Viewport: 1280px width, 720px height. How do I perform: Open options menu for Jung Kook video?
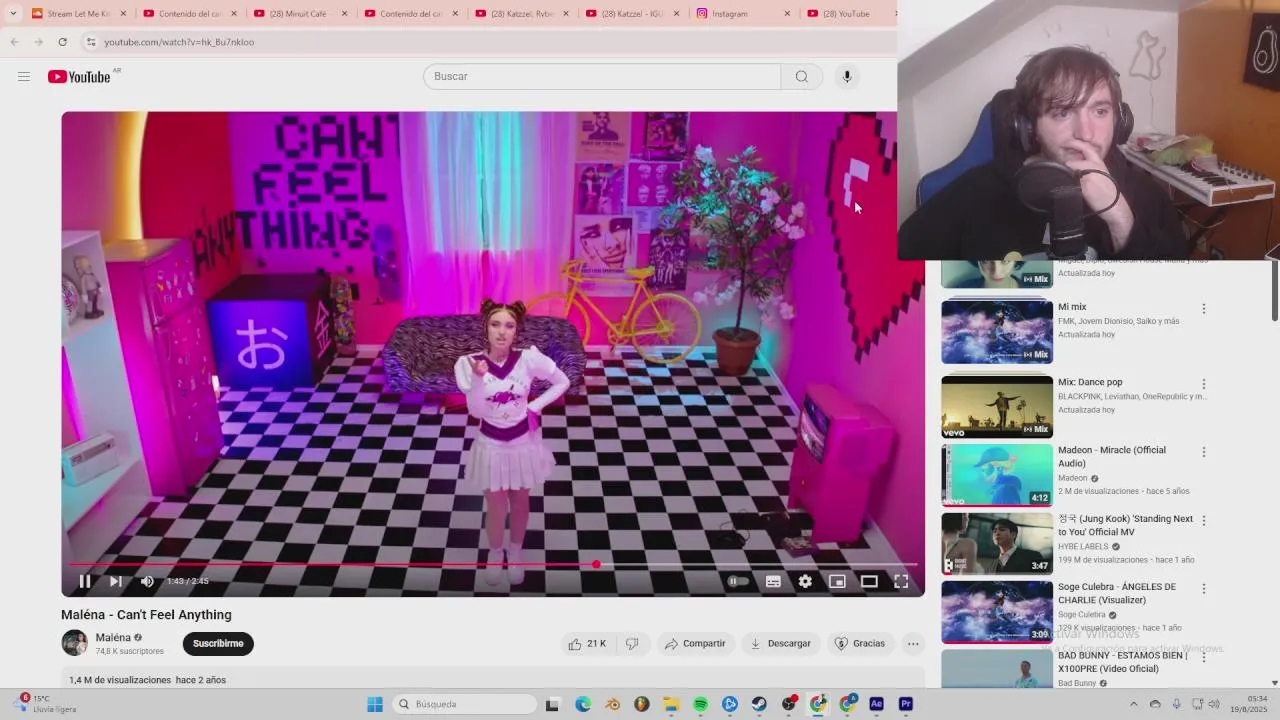coord(1204,520)
